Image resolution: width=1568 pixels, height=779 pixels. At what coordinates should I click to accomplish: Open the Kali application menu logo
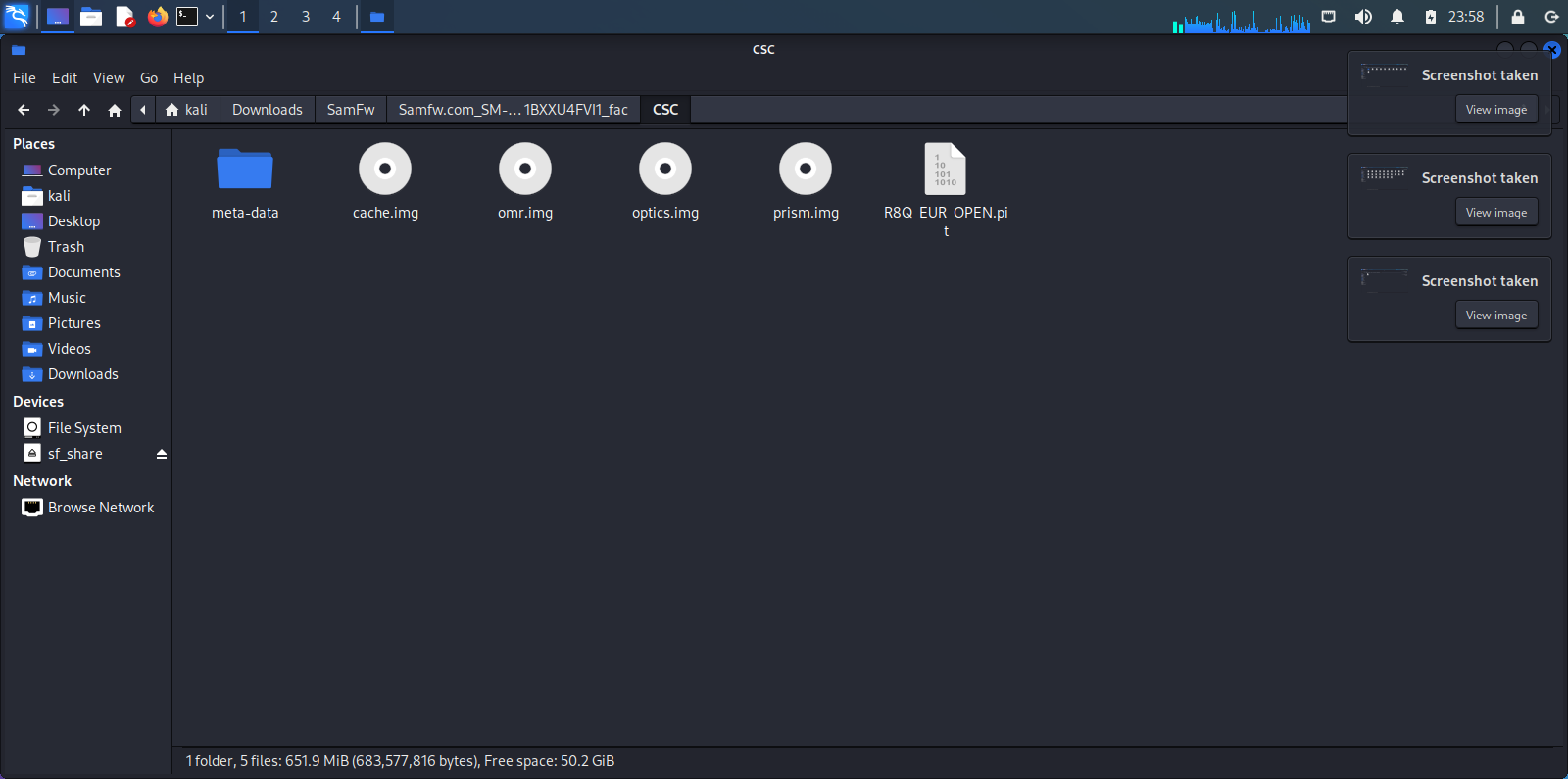click(x=17, y=17)
